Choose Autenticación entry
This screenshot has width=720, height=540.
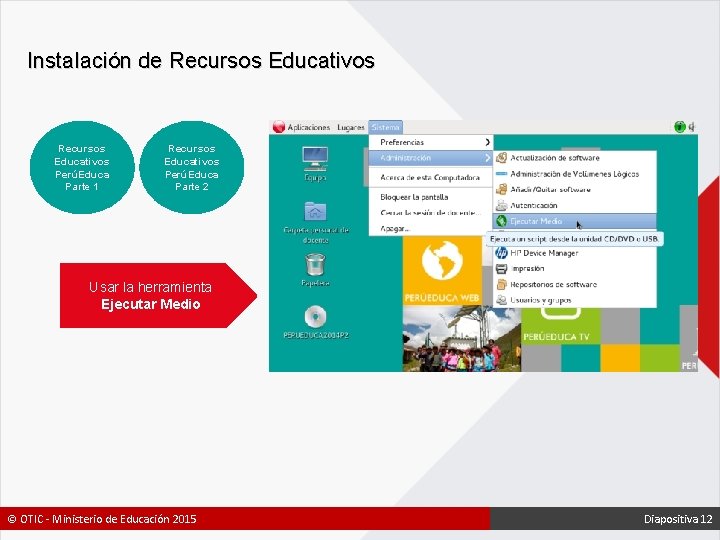(x=575, y=205)
